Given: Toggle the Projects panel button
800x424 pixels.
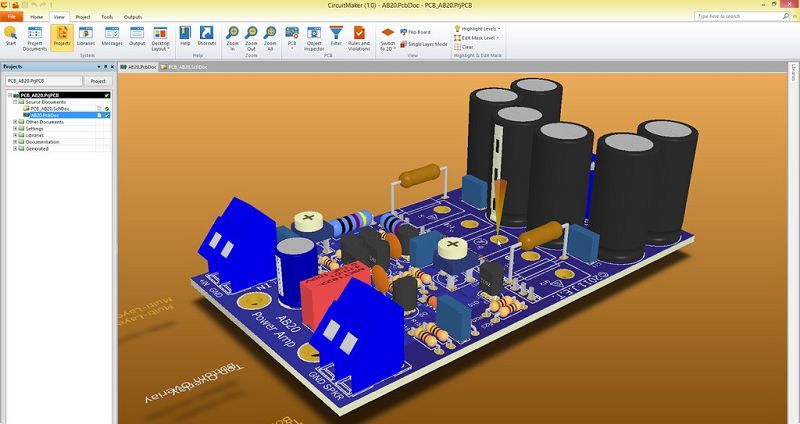Looking at the screenshot, I should (x=62, y=36).
